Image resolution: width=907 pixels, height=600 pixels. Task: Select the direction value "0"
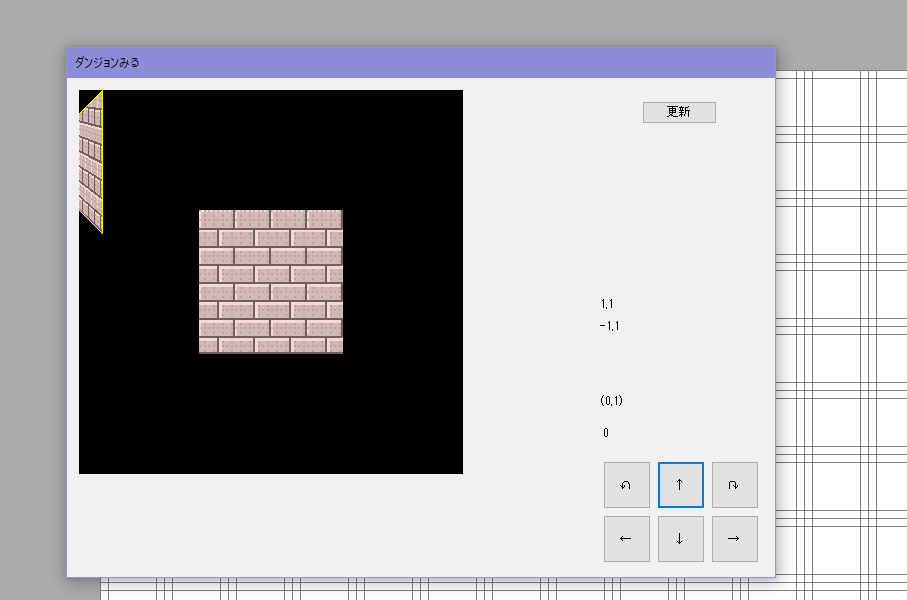[606, 433]
